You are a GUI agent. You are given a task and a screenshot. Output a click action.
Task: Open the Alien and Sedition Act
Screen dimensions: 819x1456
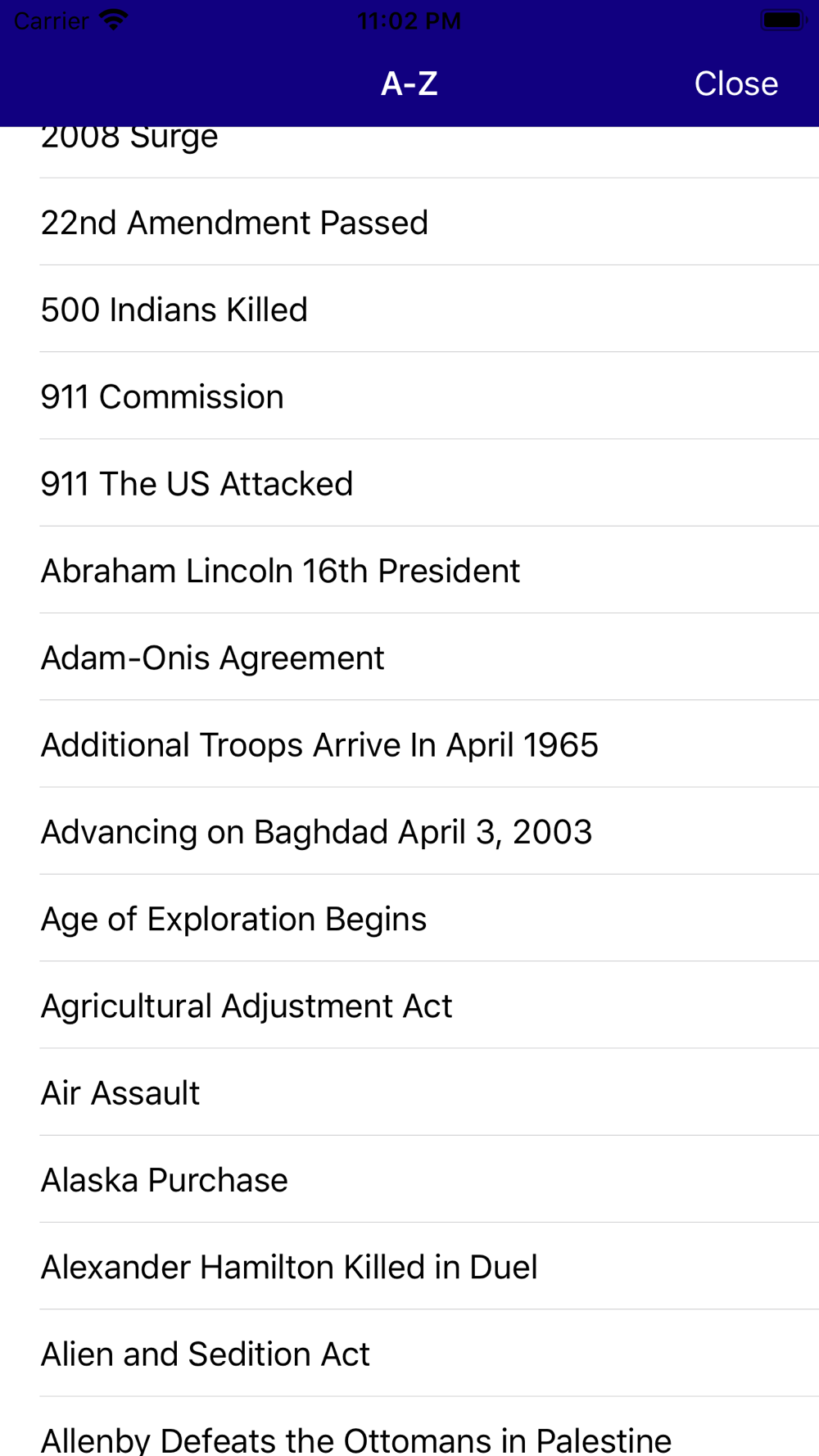(x=206, y=1354)
